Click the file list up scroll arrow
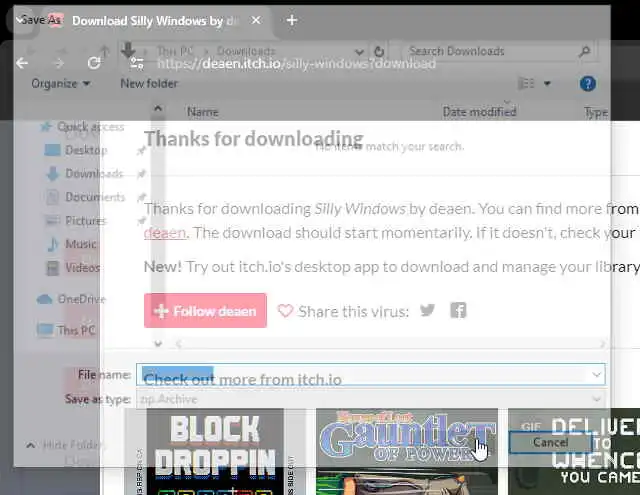The height and width of the screenshot is (495, 640). [158, 109]
